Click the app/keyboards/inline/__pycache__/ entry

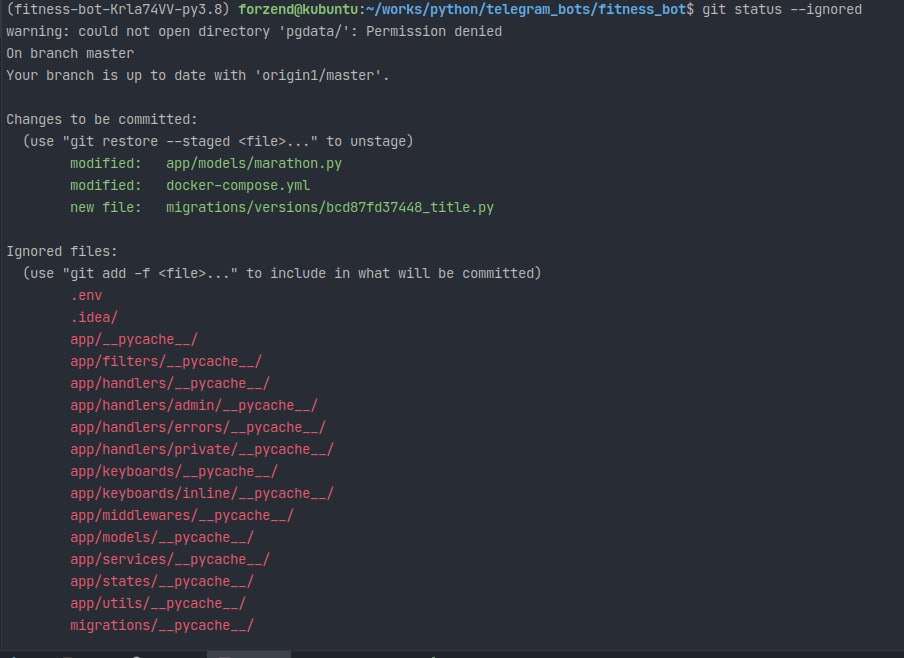tap(202, 494)
